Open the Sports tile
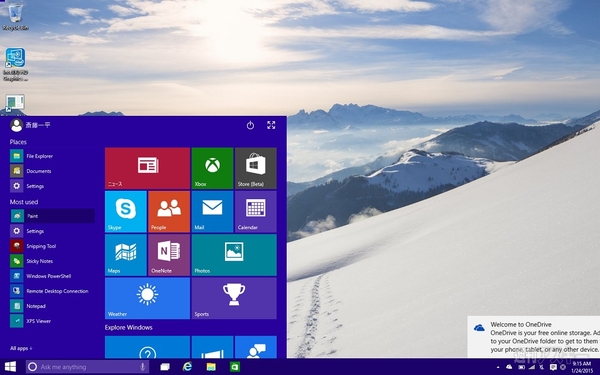This screenshot has width=600, height=375. [234, 298]
